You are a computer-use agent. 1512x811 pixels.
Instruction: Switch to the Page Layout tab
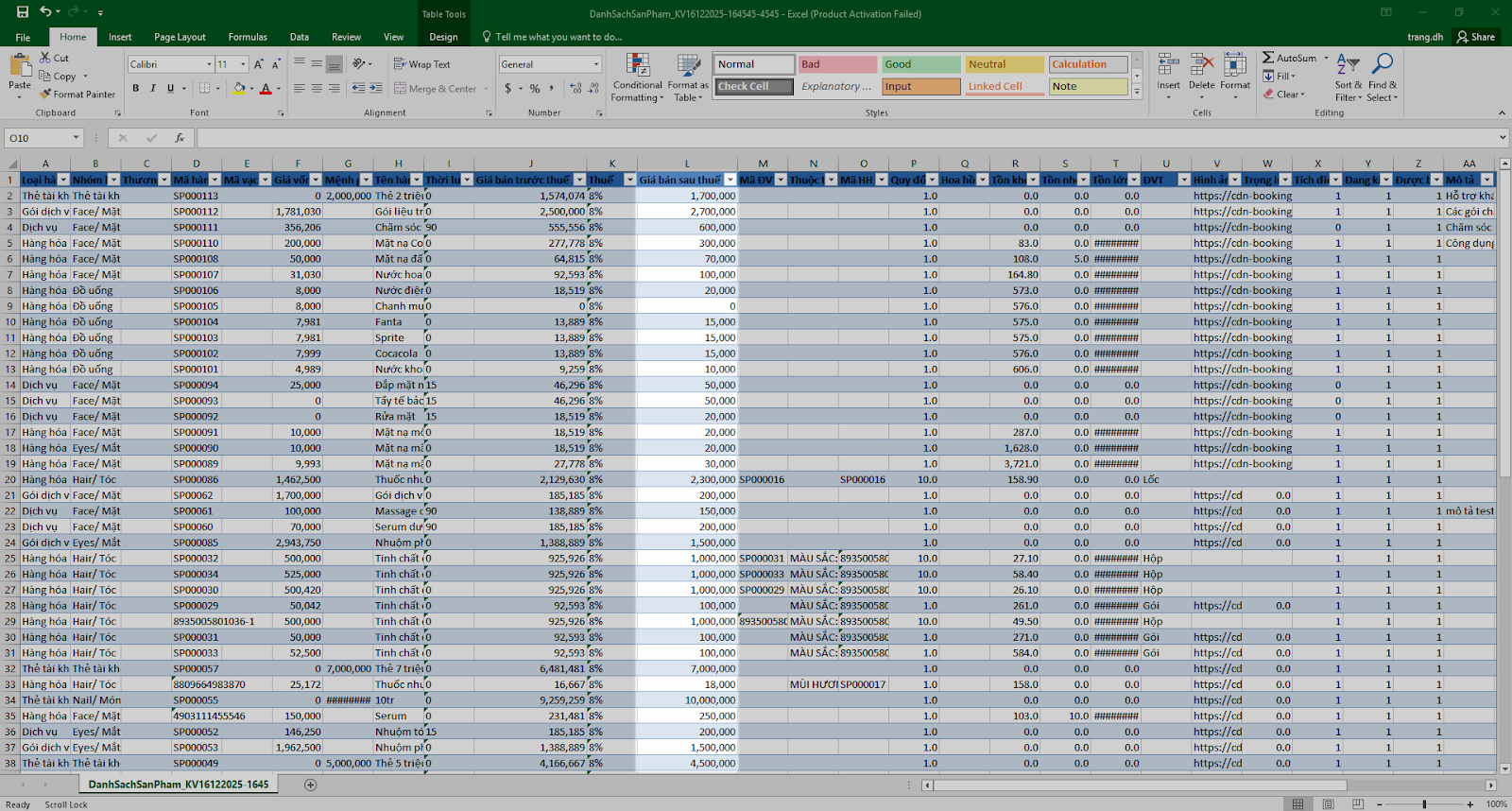[x=180, y=37]
